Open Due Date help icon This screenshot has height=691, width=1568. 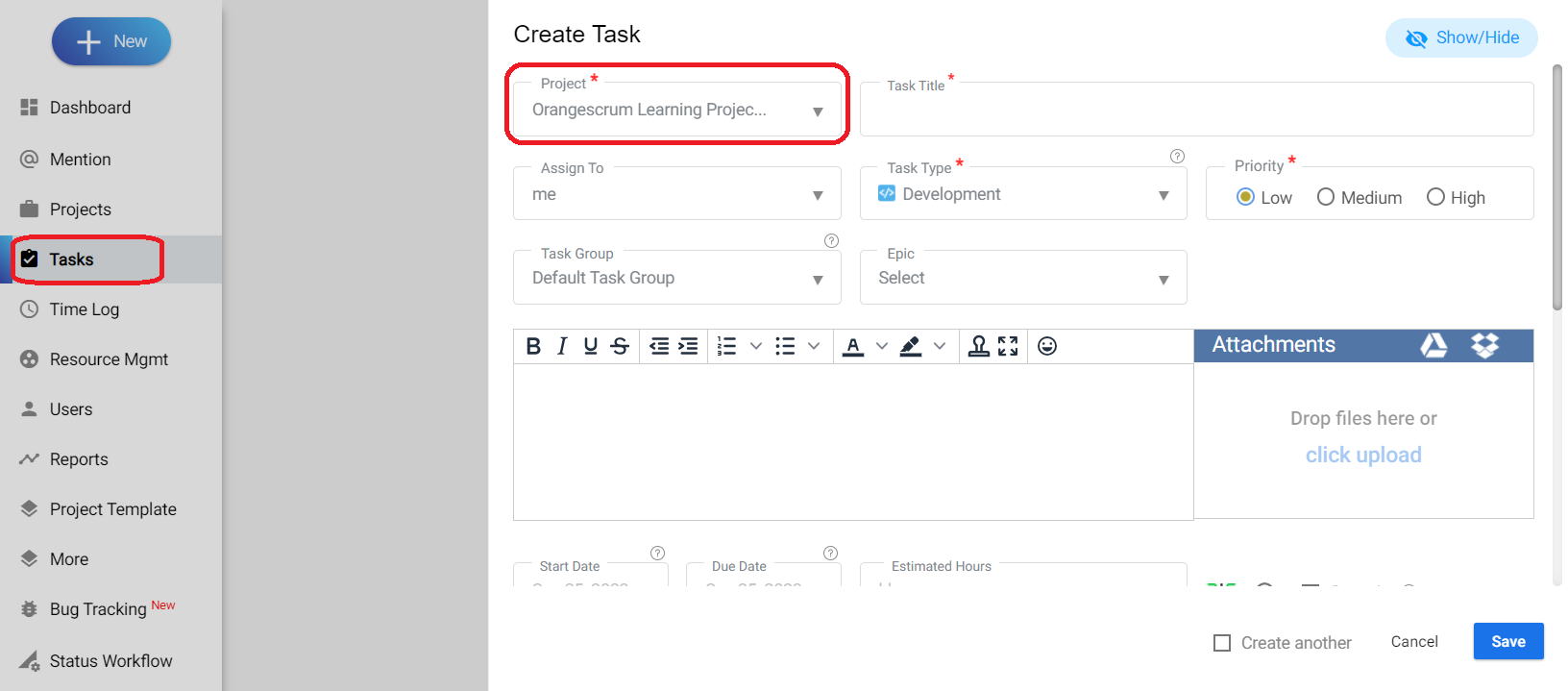click(830, 553)
